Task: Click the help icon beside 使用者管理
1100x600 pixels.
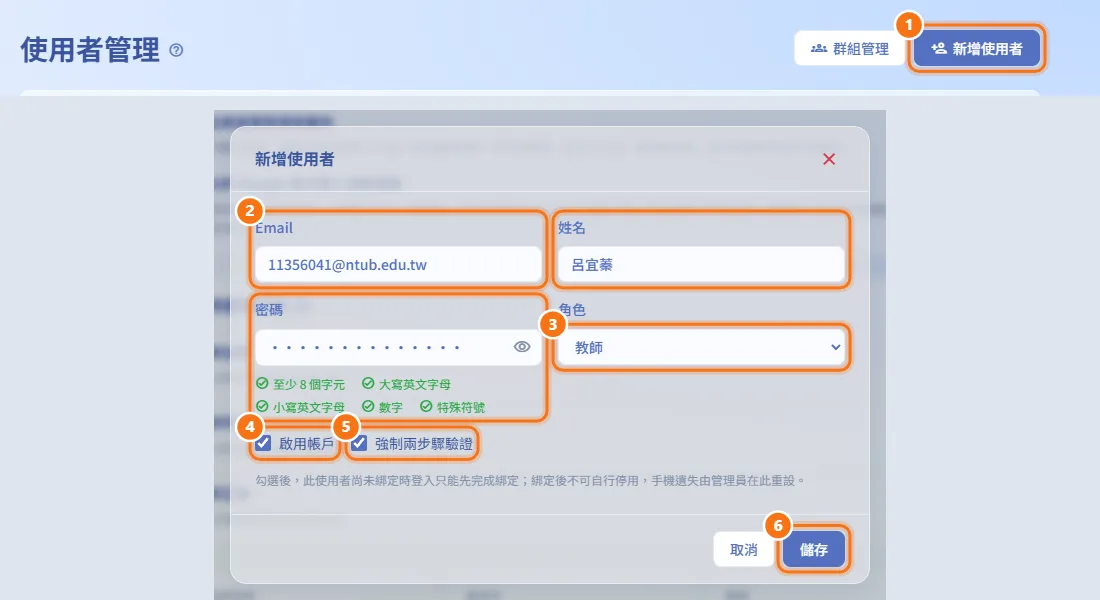Action: pos(176,50)
